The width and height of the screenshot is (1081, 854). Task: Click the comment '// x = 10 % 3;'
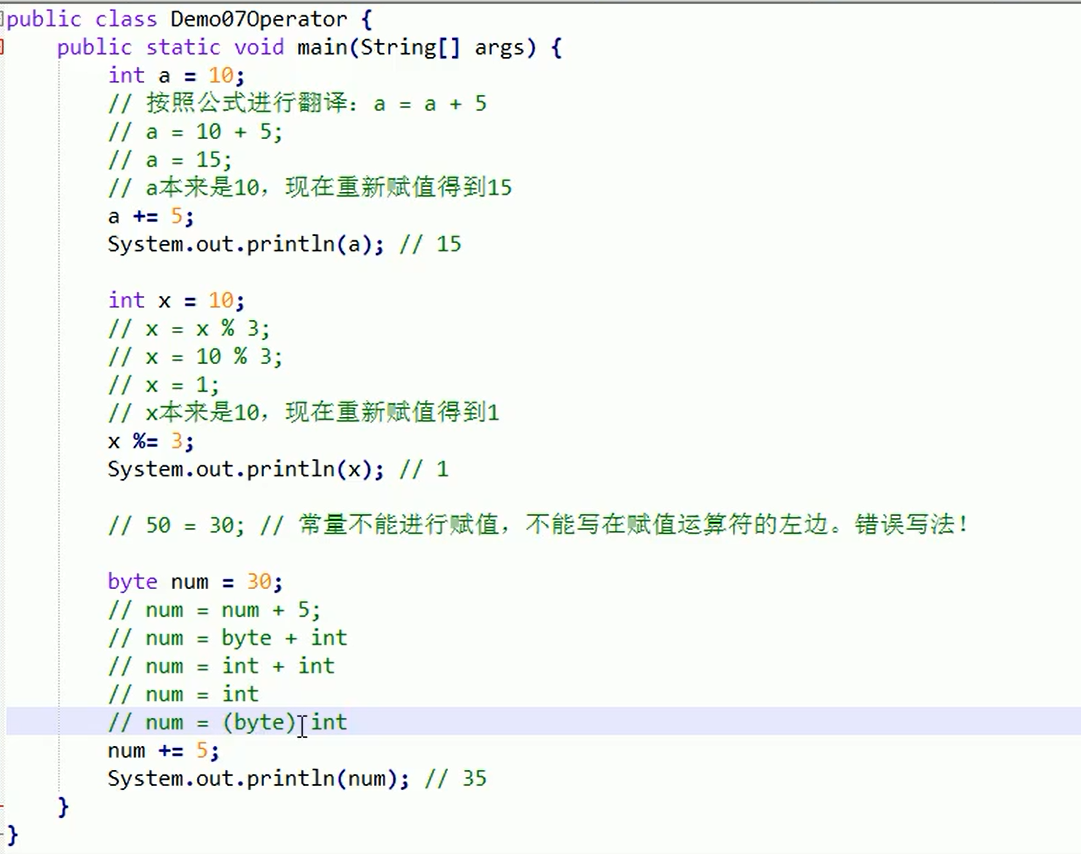pyautogui.click(x=195, y=357)
